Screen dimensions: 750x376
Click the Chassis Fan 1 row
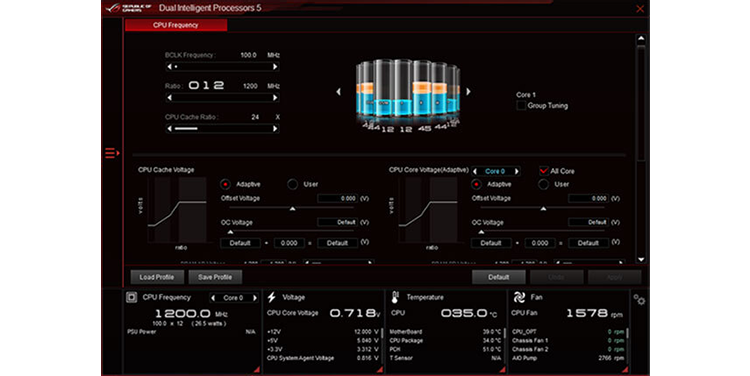tap(568, 341)
